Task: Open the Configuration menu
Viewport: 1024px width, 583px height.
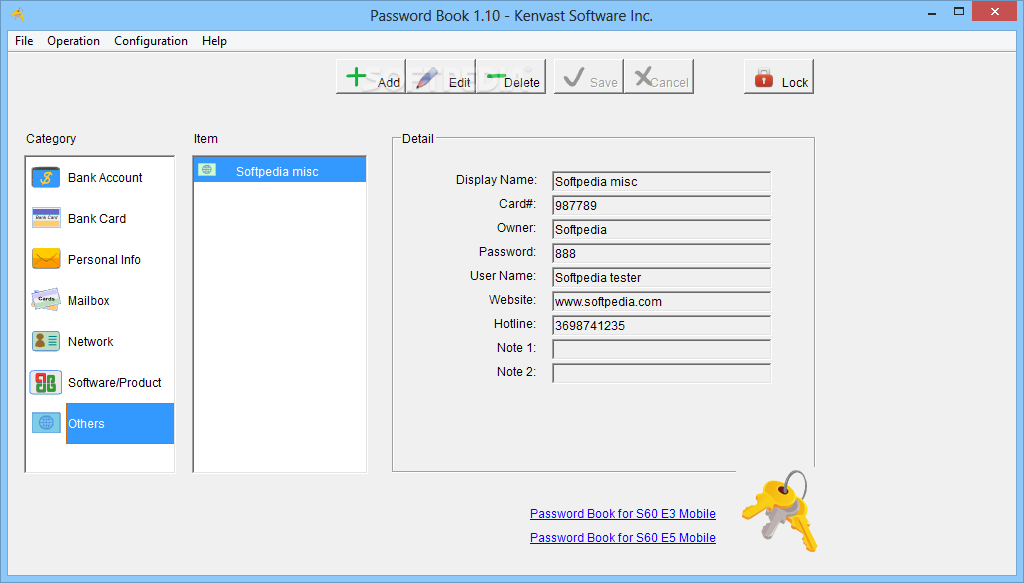Action: coord(151,41)
